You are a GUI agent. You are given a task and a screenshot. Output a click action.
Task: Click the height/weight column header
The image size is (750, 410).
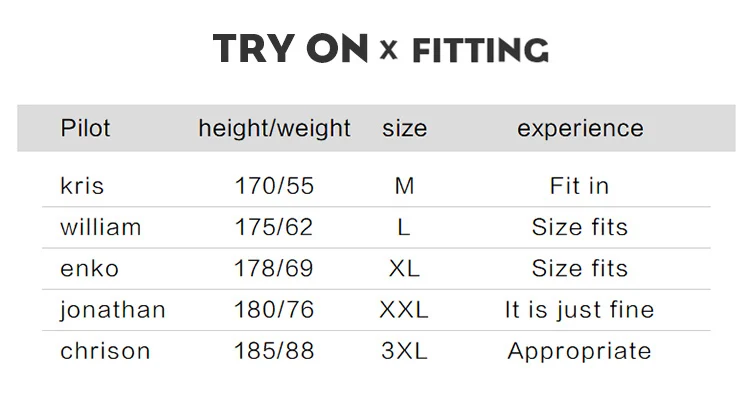pos(275,129)
